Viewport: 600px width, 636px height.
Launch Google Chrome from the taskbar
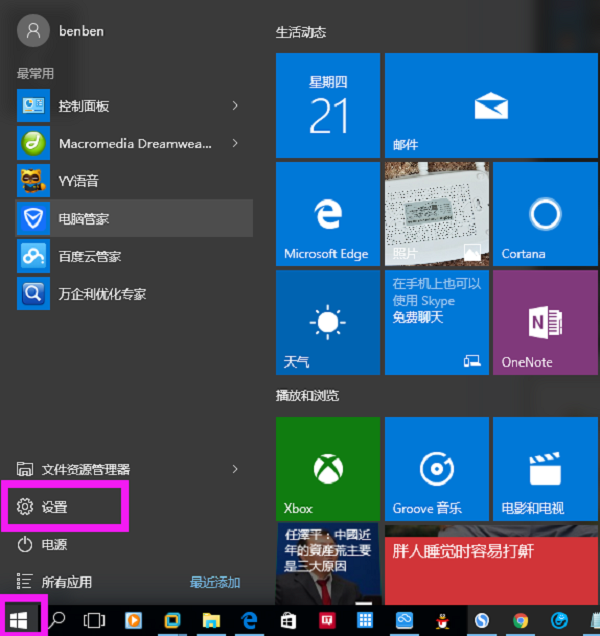pos(520,621)
